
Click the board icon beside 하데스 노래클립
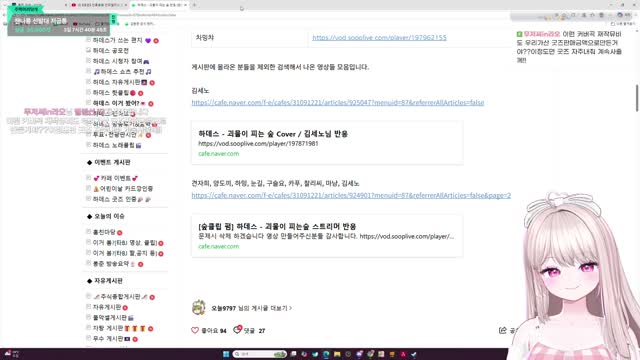click(x=88, y=145)
